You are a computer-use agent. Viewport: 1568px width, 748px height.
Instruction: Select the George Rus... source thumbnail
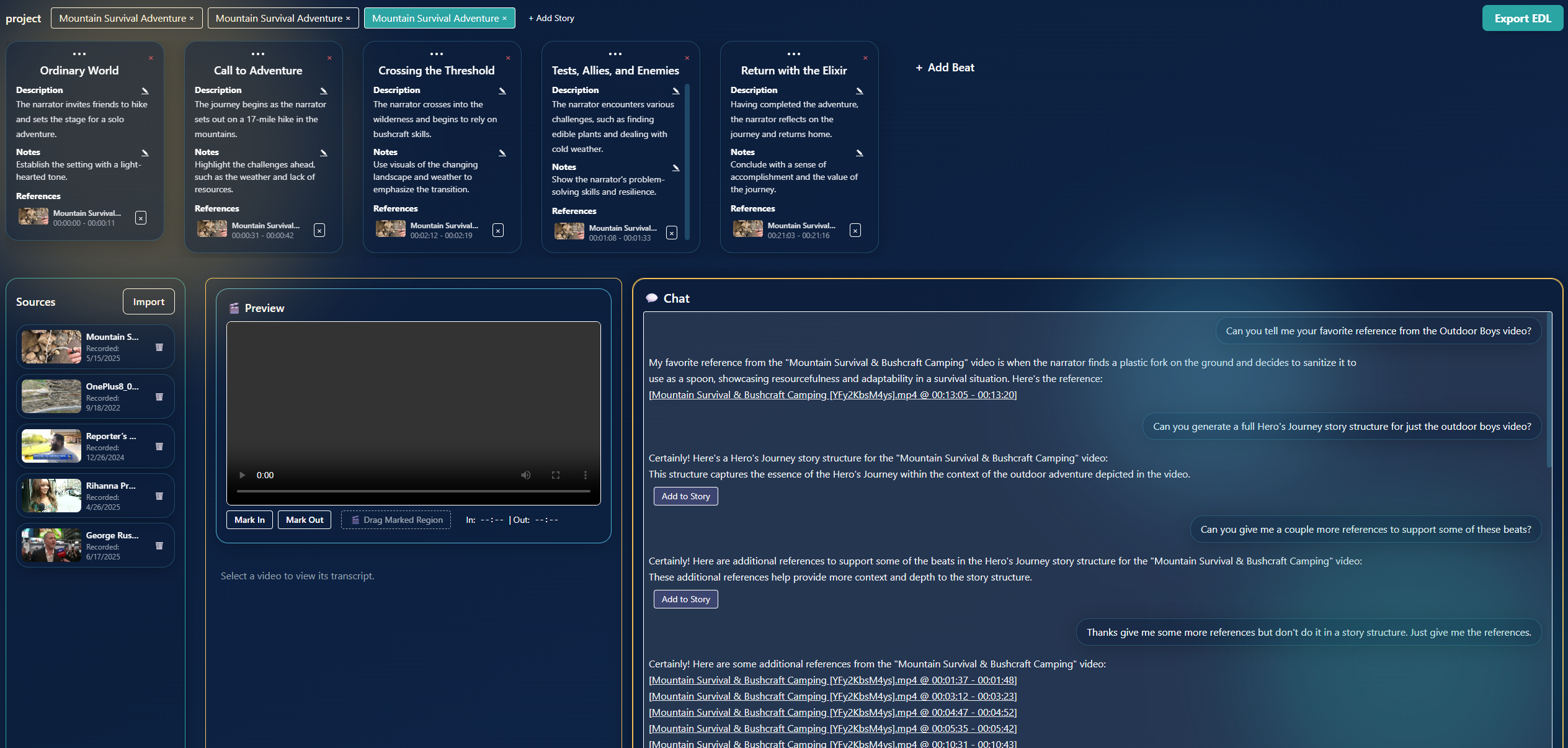[51, 545]
